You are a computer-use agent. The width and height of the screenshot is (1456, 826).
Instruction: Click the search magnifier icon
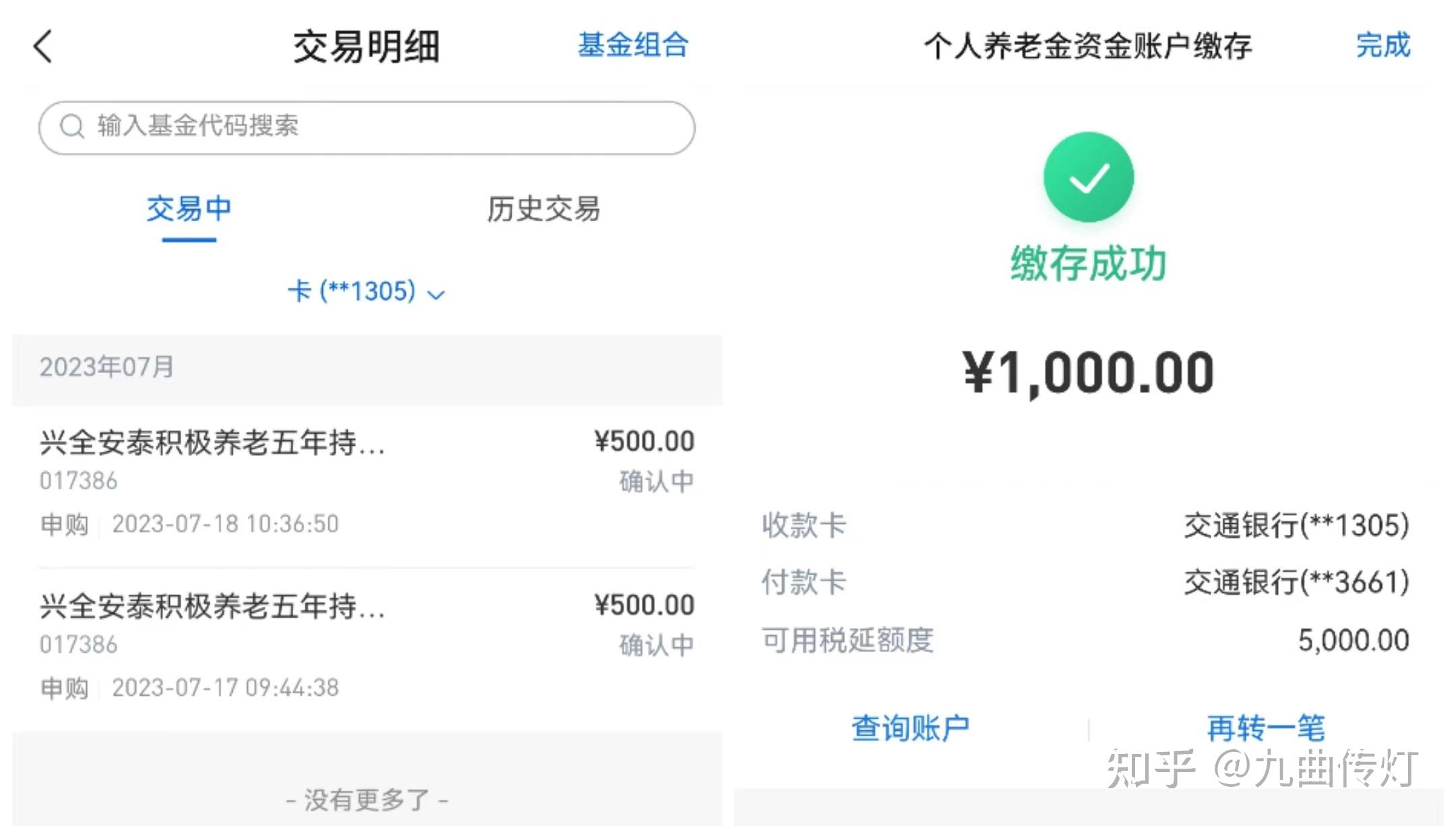pos(71,126)
